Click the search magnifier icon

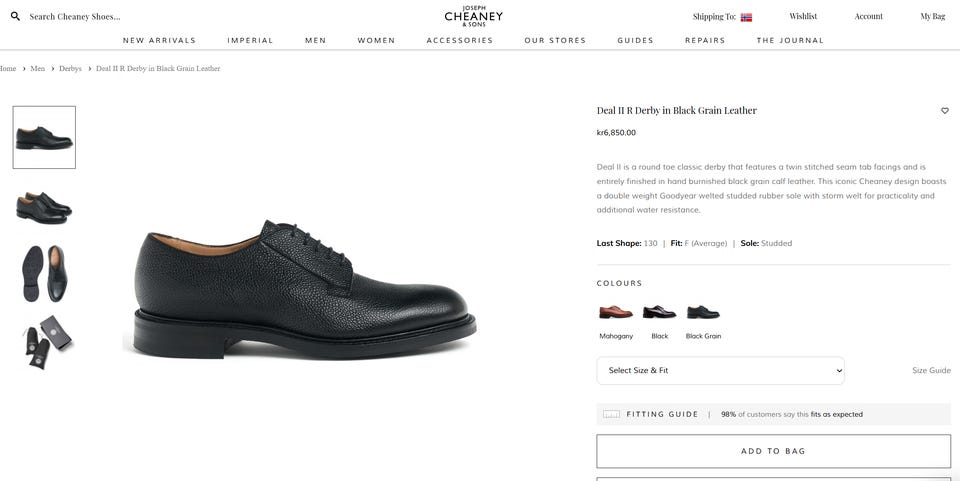15,17
